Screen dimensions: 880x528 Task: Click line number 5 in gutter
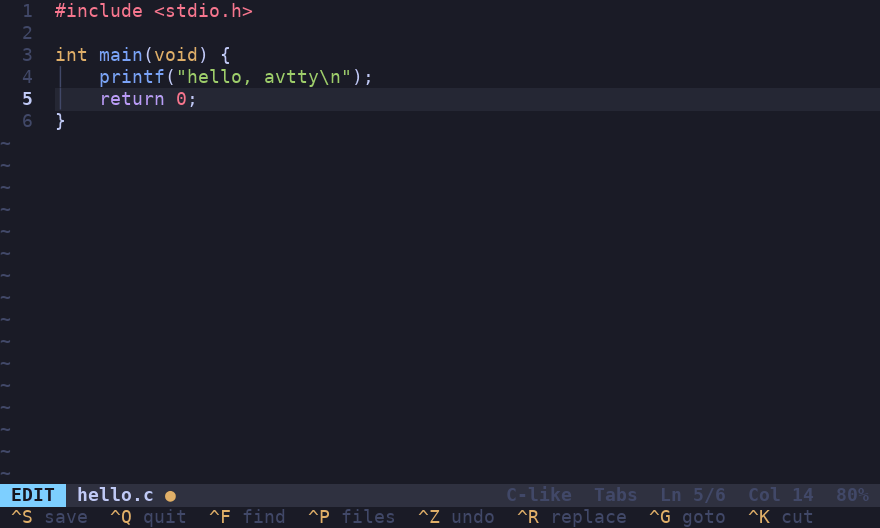point(28,99)
